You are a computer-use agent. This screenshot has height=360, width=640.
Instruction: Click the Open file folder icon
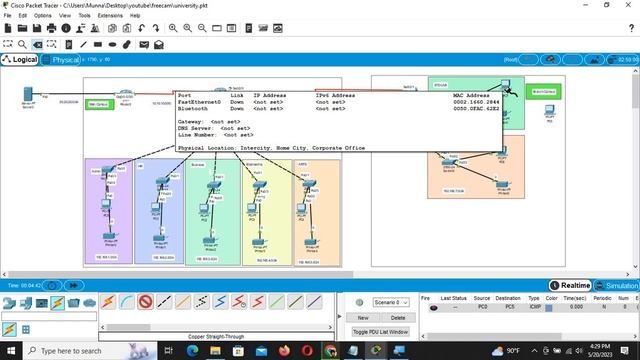[x=22, y=28]
